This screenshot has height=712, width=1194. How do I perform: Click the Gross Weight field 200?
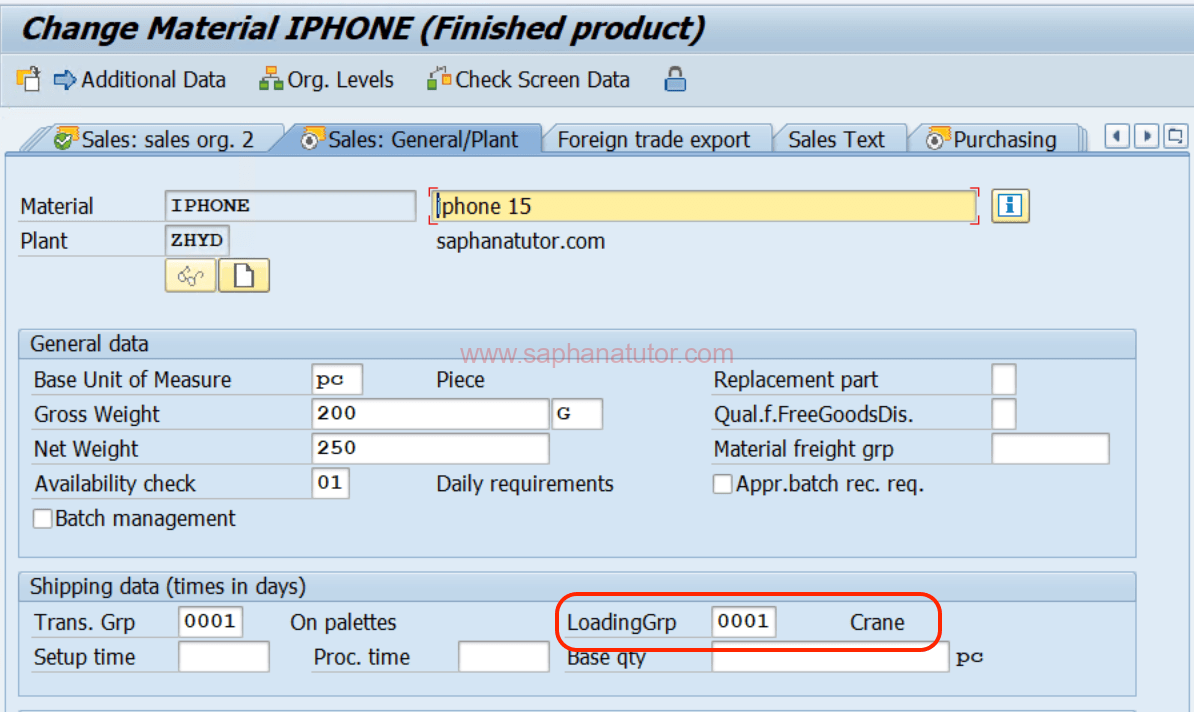click(430, 413)
